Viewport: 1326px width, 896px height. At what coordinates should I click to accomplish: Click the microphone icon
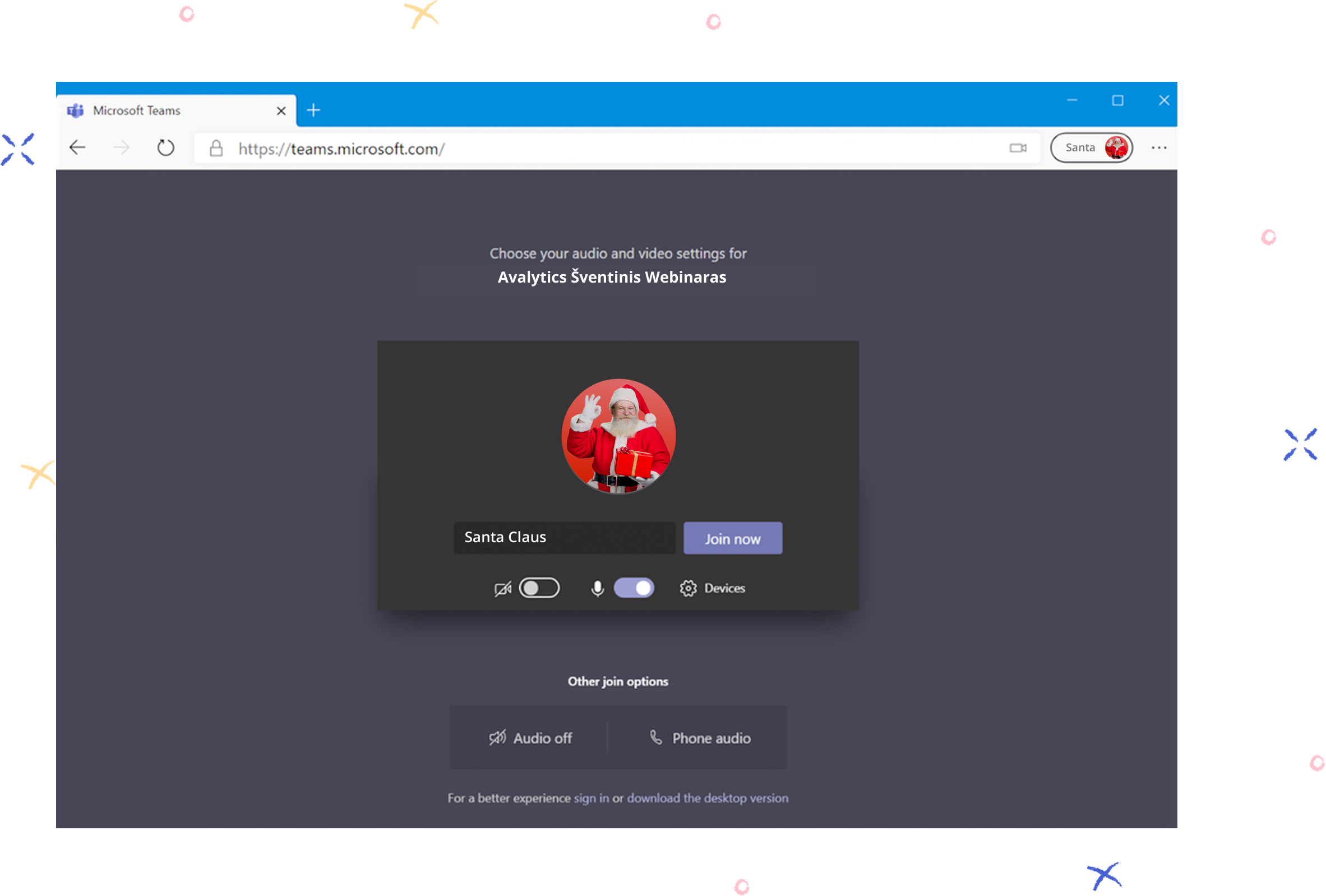[x=597, y=588]
